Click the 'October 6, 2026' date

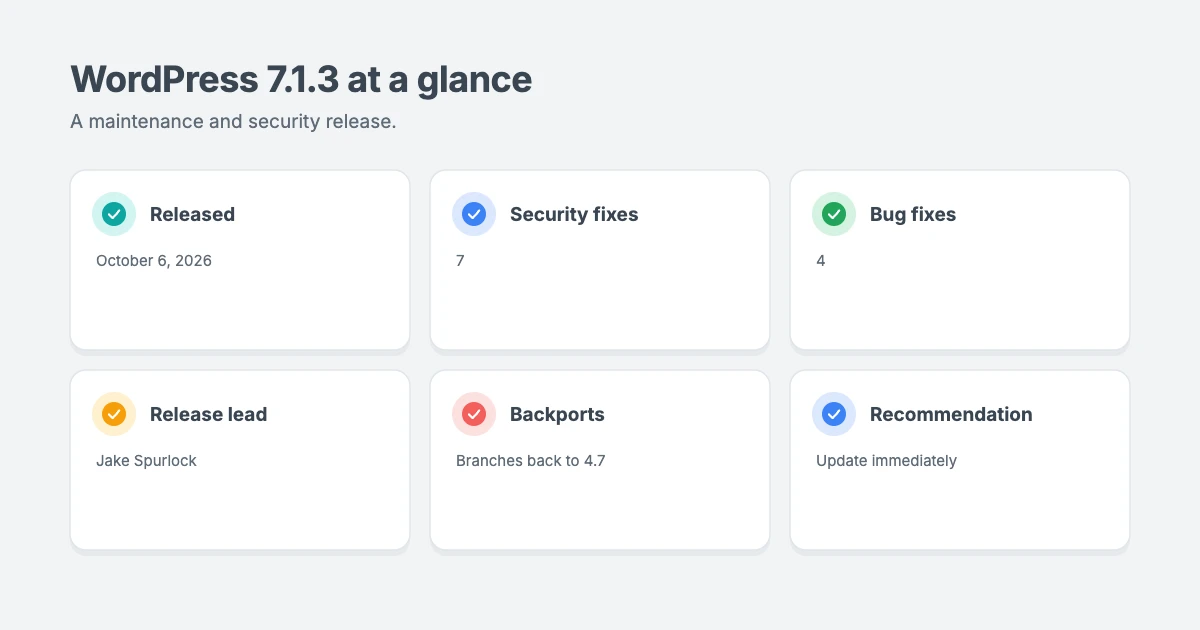[154, 261]
